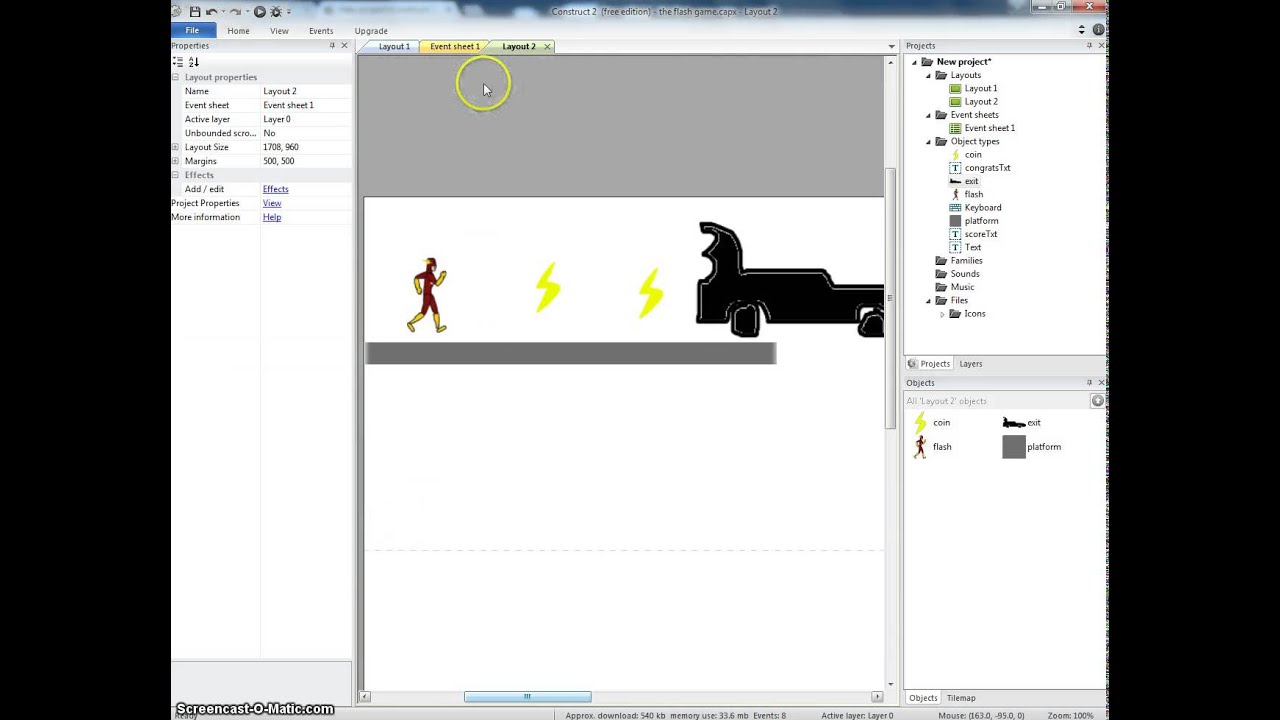The height and width of the screenshot is (720, 1280).
Task: Open the Redo history dropdown arrow
Action: 247,12
